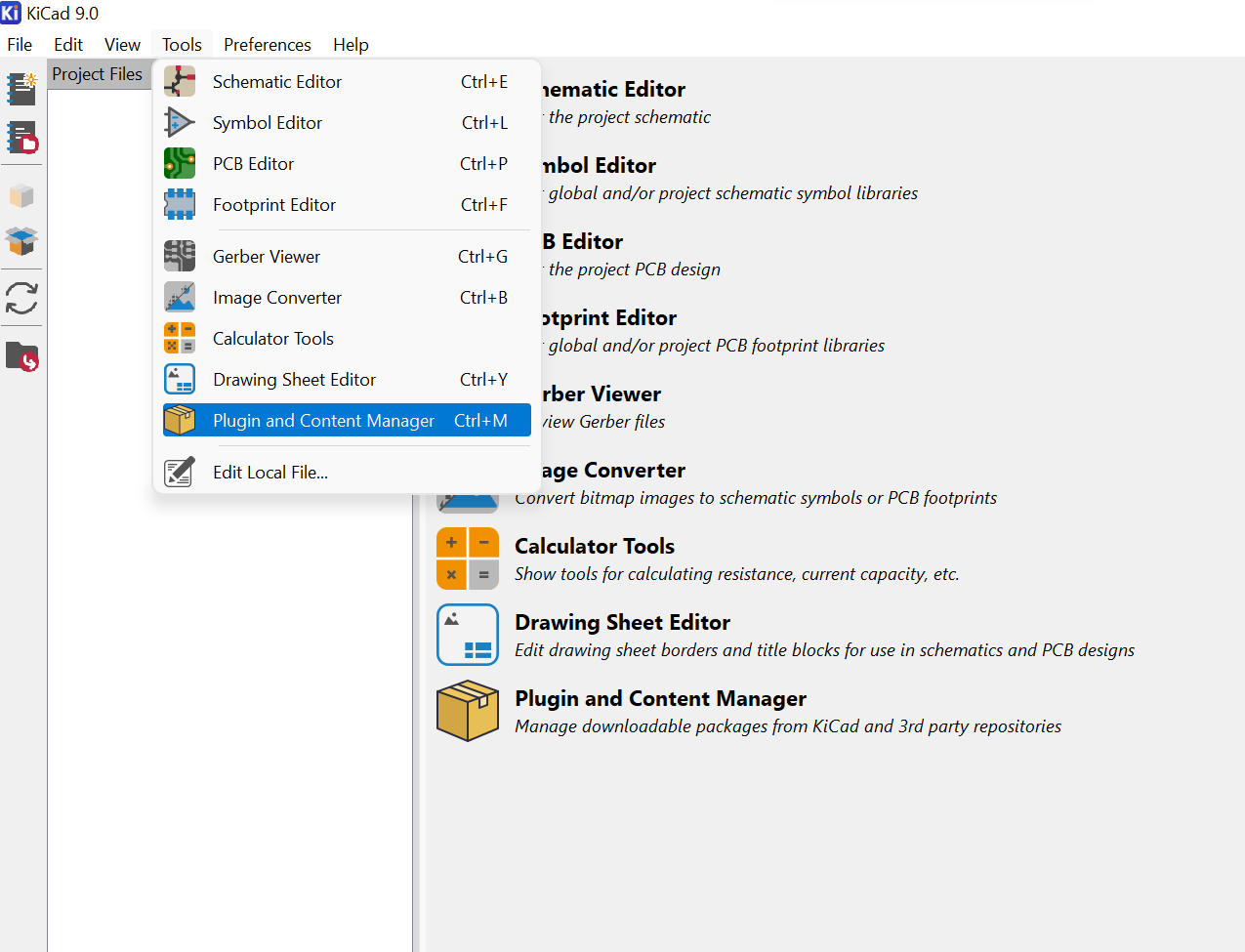Click the Archive Project icon in left toolbar

[21, 196]
